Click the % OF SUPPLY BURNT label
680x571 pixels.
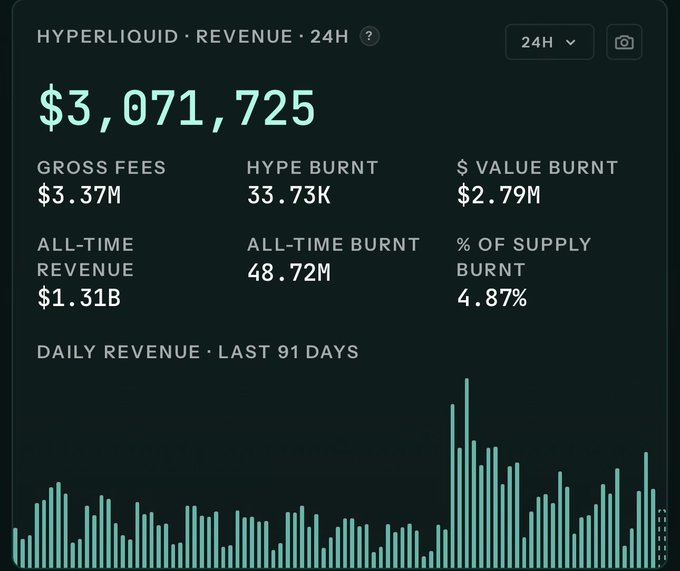(524, 257)
